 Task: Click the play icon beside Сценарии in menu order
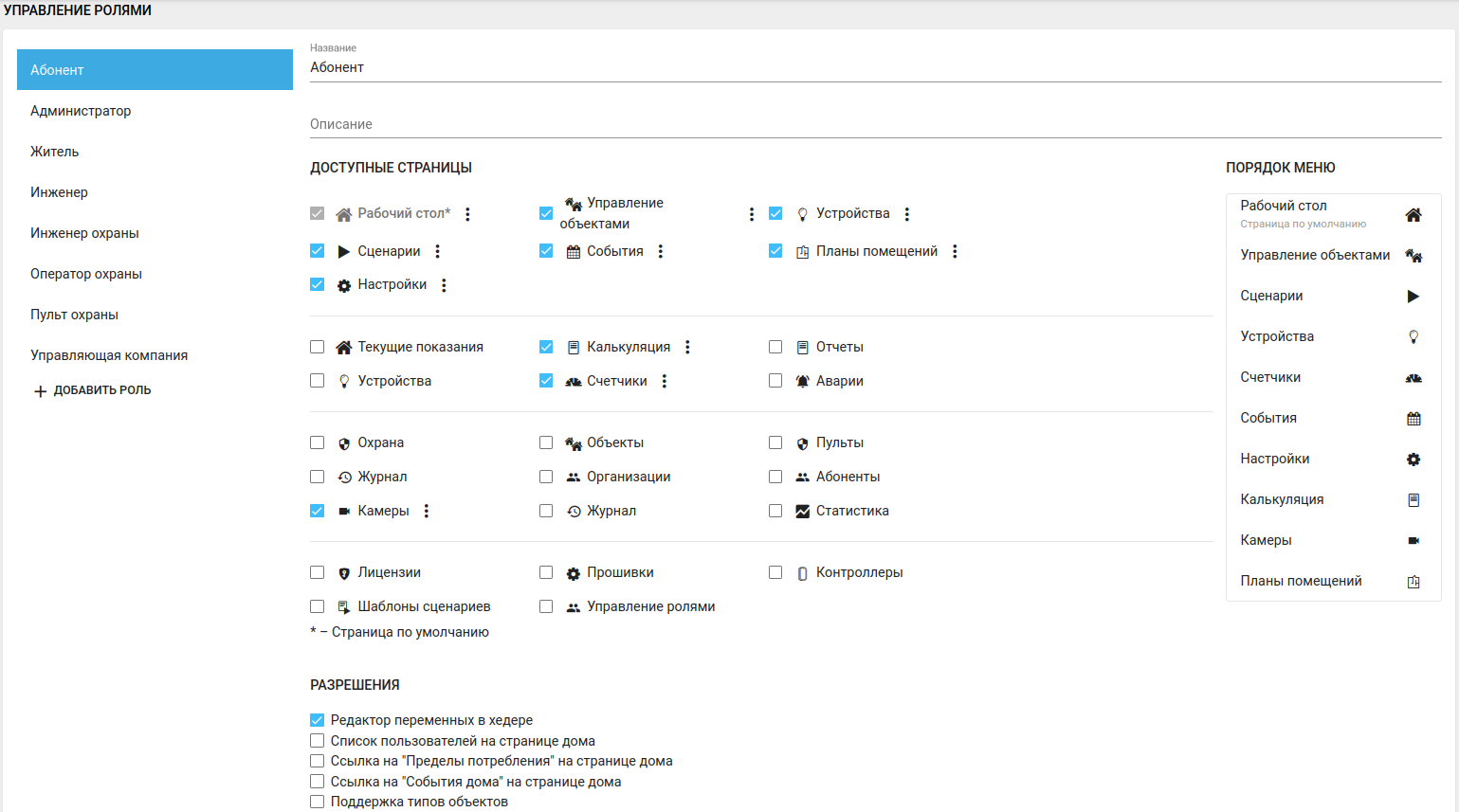[x=1413, y=297]
